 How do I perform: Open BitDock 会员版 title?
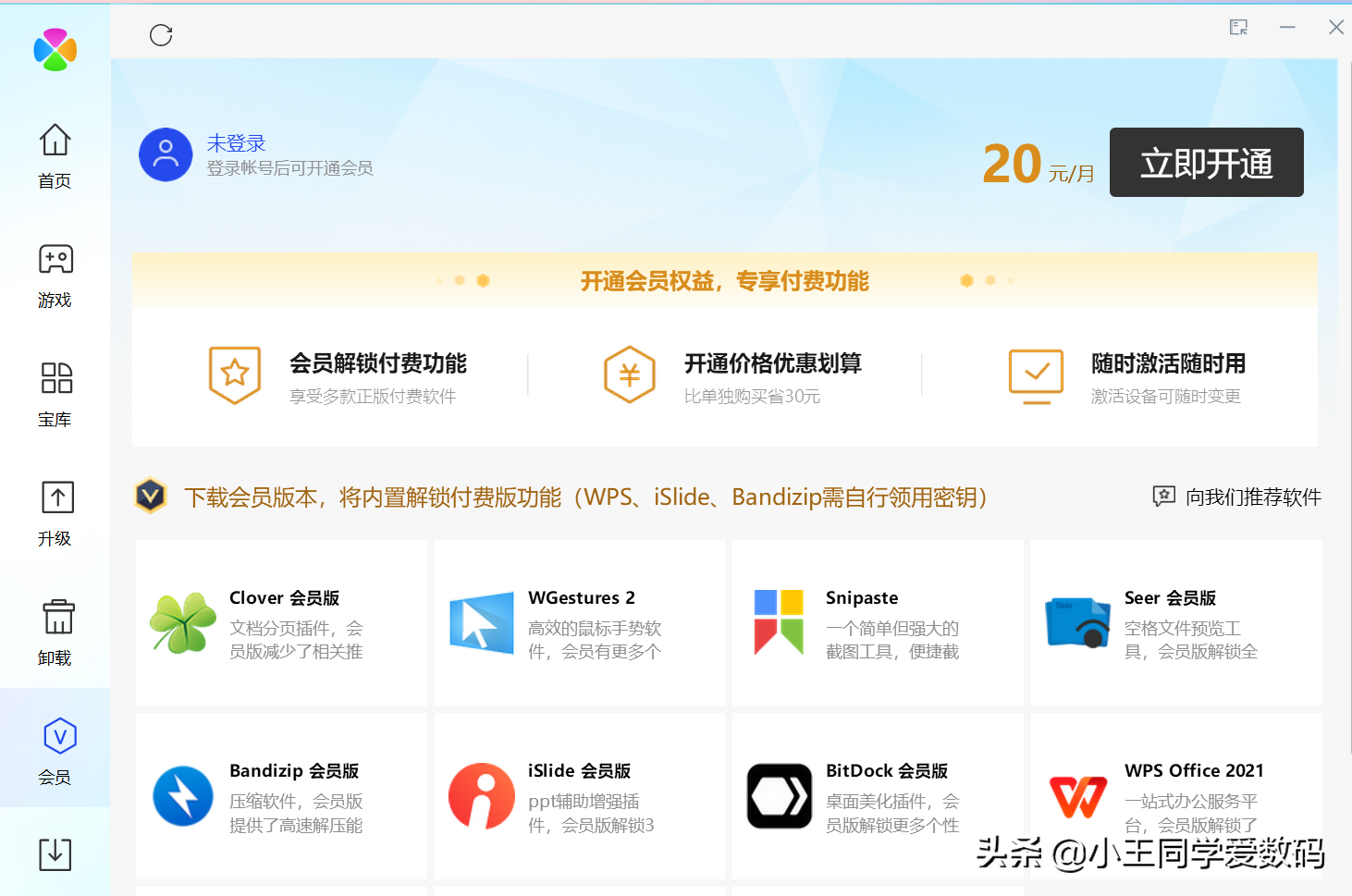[887, 771]
